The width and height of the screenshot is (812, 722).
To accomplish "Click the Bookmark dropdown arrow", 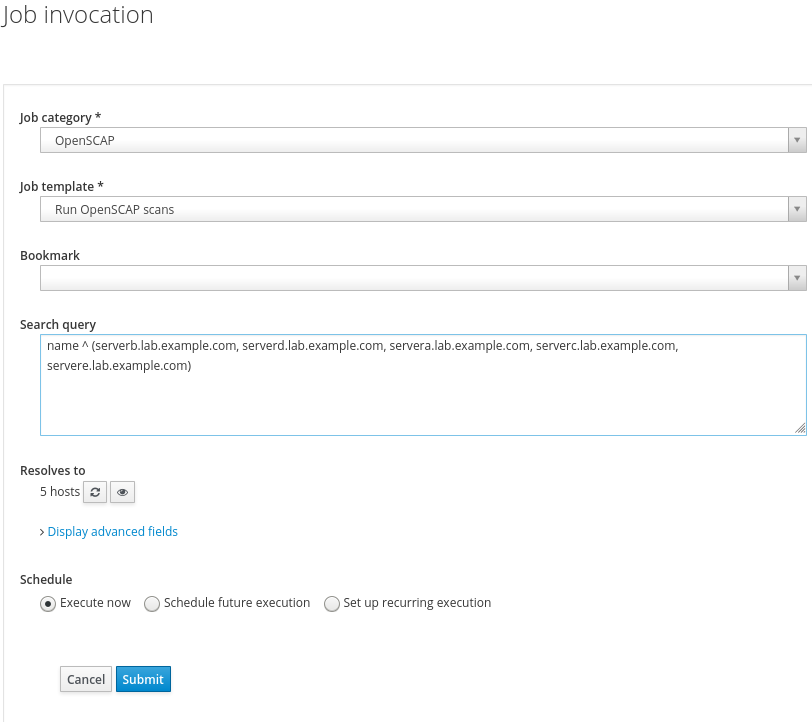I will (x=797, y=278).
